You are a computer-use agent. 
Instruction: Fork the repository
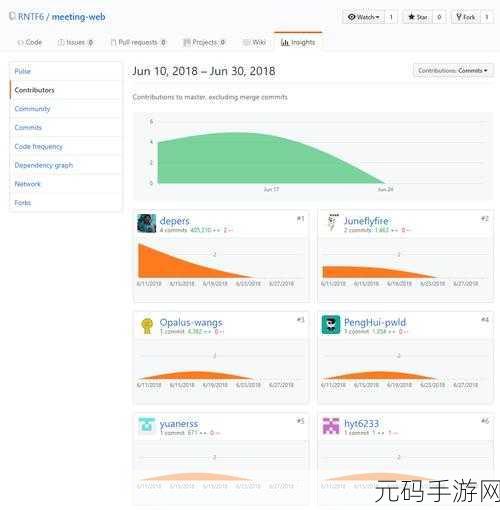(x=466, y=17)
